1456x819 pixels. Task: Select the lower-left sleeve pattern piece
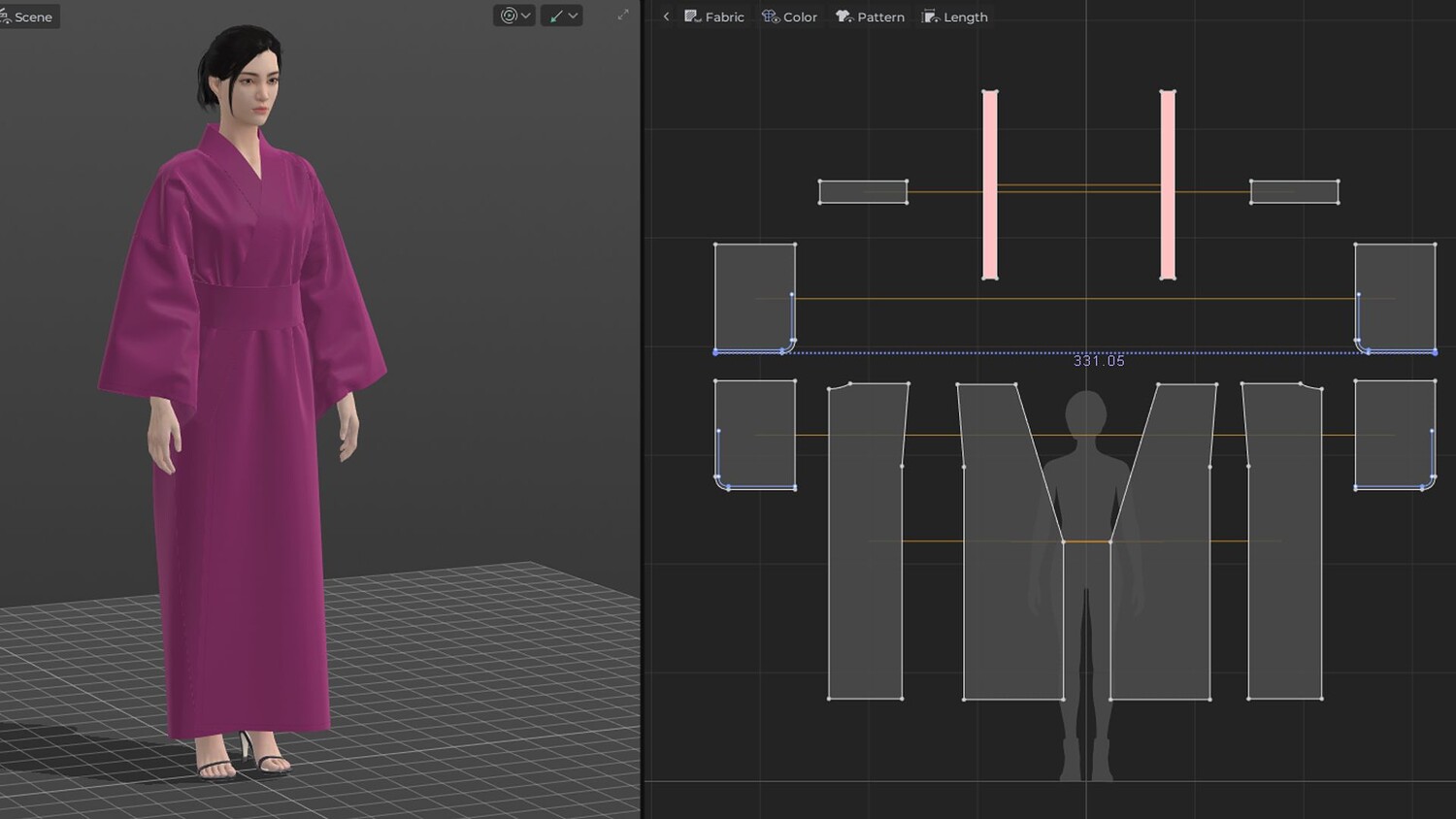click(755, 435)
